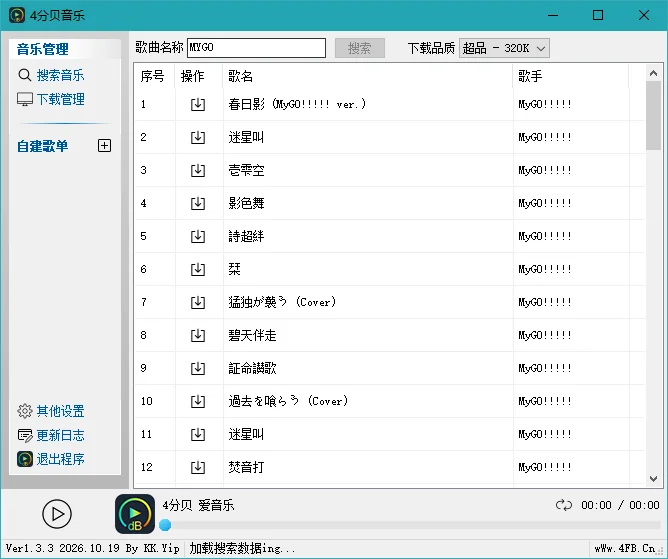Screen dimensions: 668x559
Task: Click the magnifier icon beside 搜索音乐
Action: coord(25,75)
